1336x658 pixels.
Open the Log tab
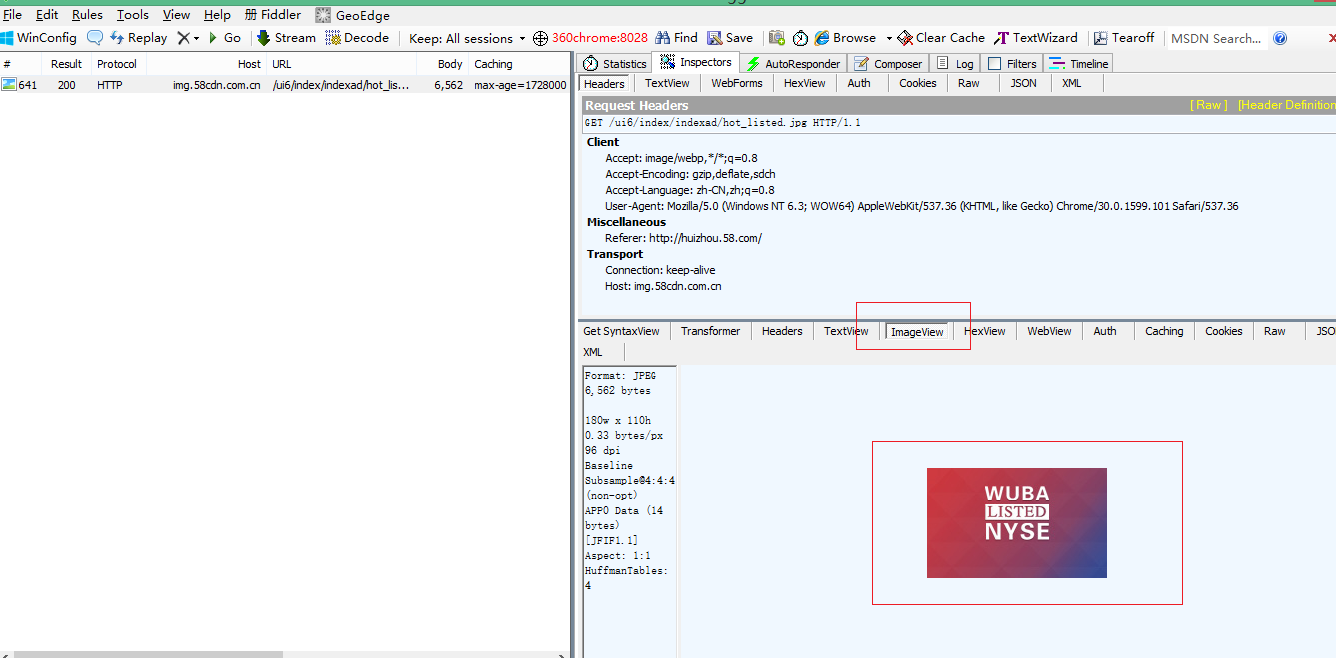click(x=955, y=63)
